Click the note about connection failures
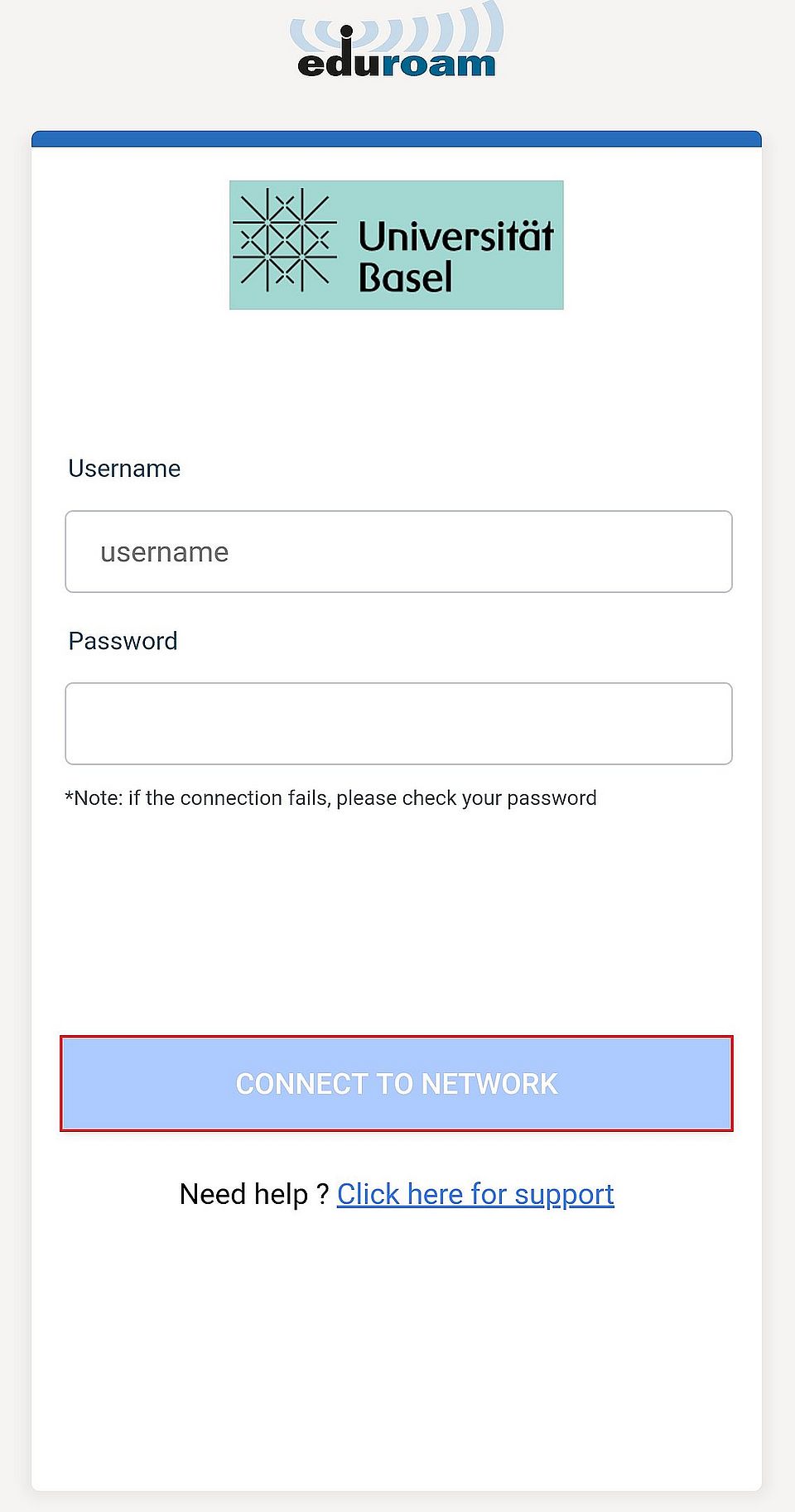The height and width of the screenshot is (1512, 795). click(330, 798)
